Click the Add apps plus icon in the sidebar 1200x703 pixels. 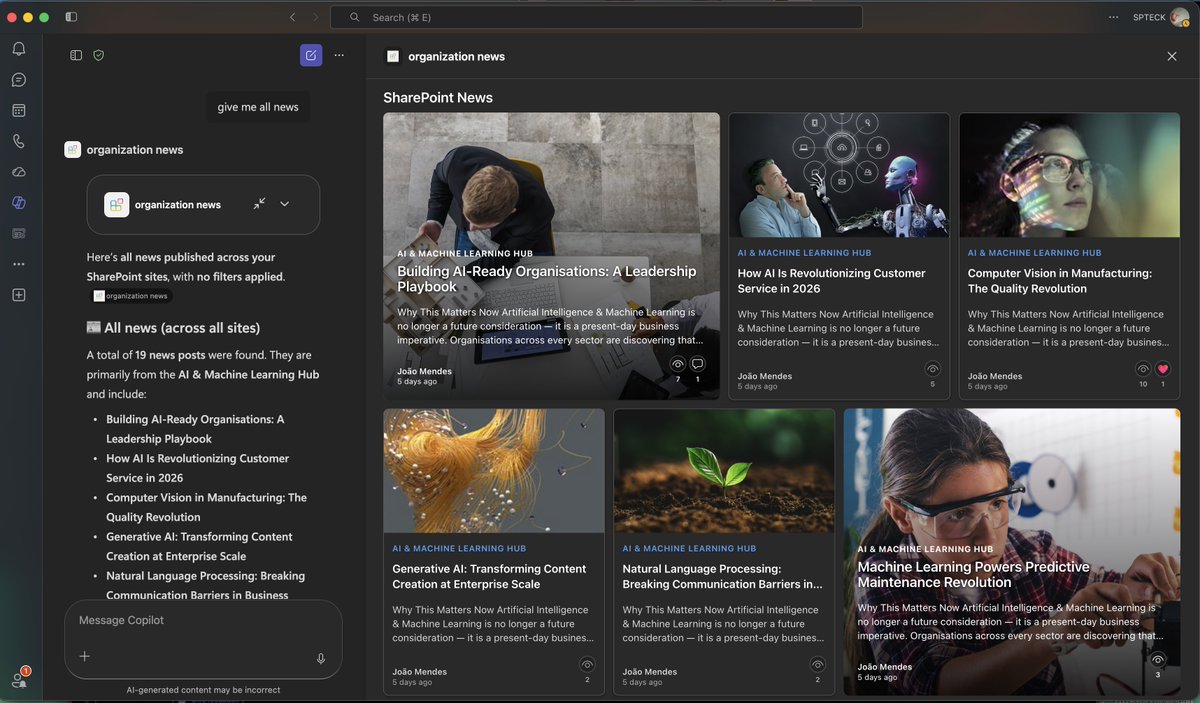tap(18, 295)
